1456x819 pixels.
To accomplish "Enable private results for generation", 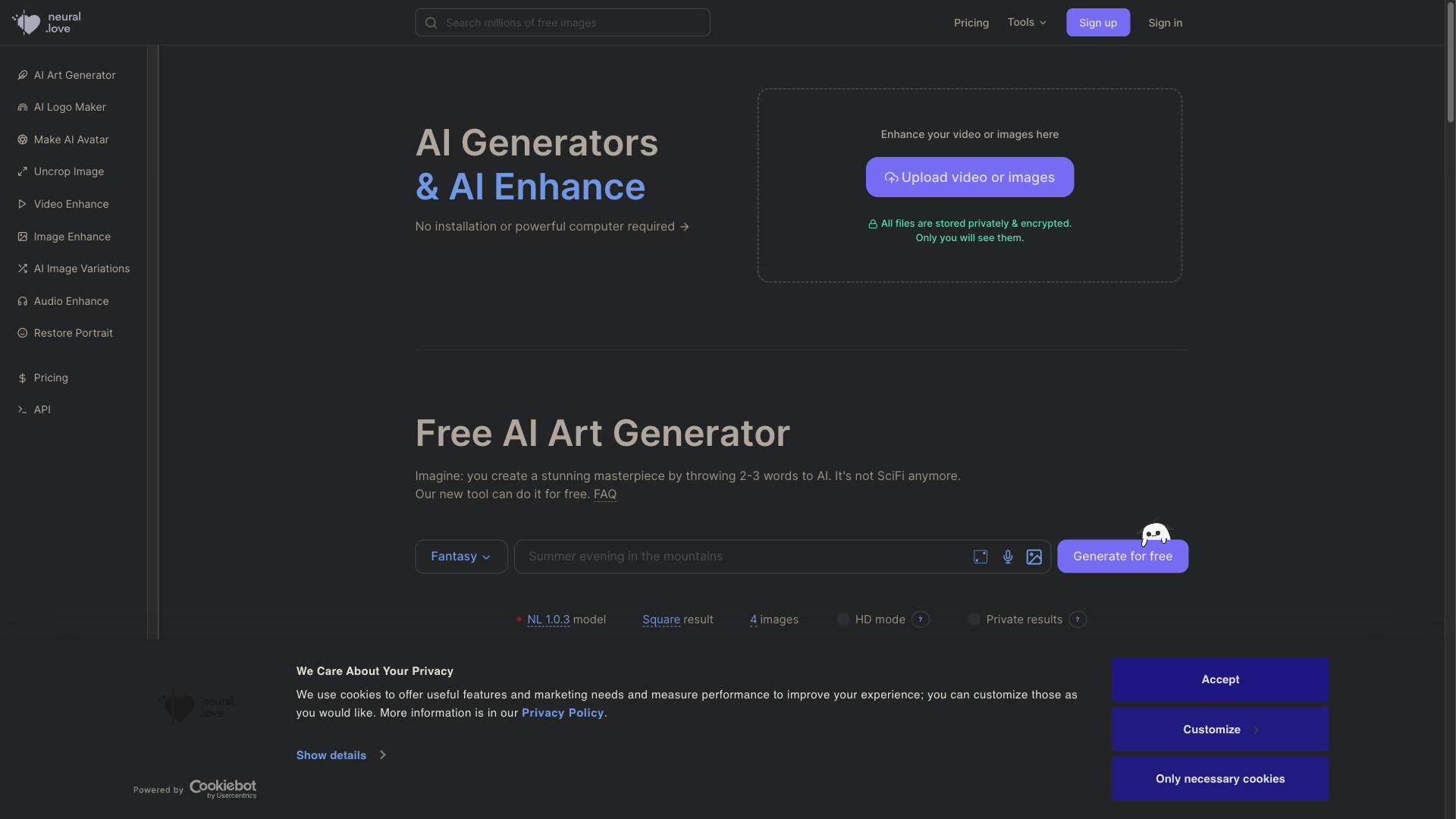I will [x=974, y=619].
